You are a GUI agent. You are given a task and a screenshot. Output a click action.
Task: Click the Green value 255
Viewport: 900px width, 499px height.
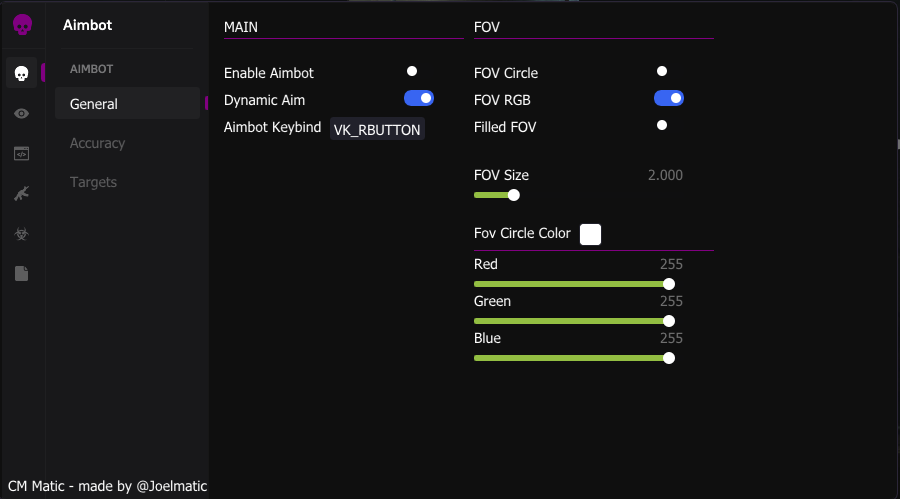(671, 301)
